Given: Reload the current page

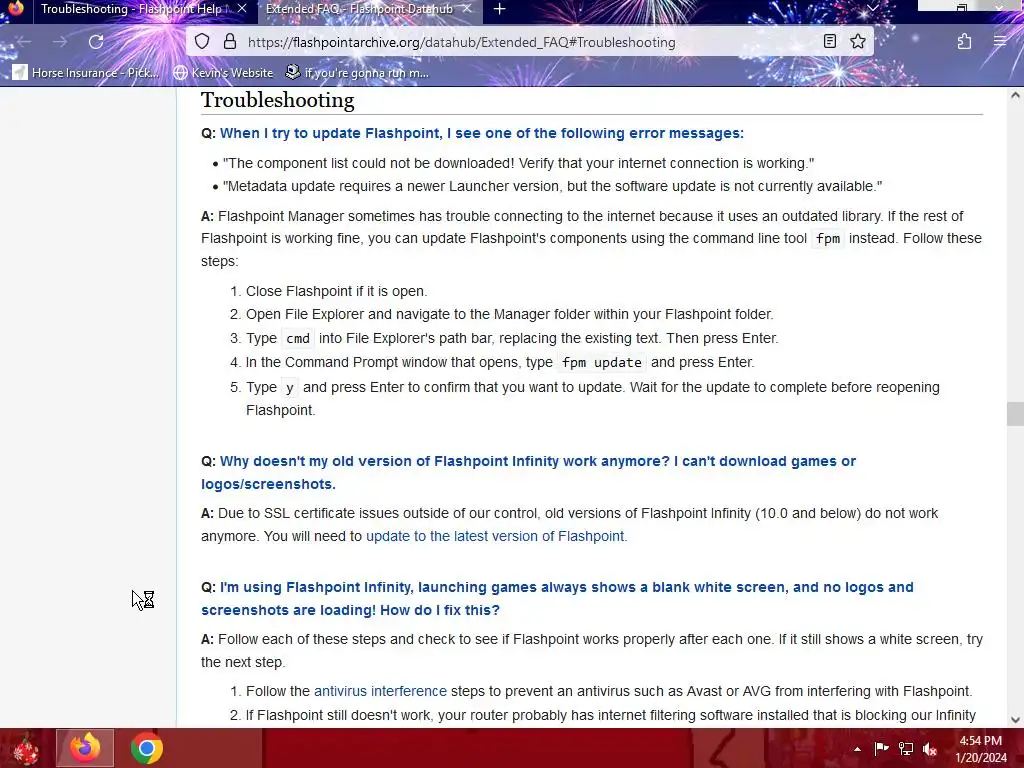Looking at the screenshot, I should (x=96, y=42).
